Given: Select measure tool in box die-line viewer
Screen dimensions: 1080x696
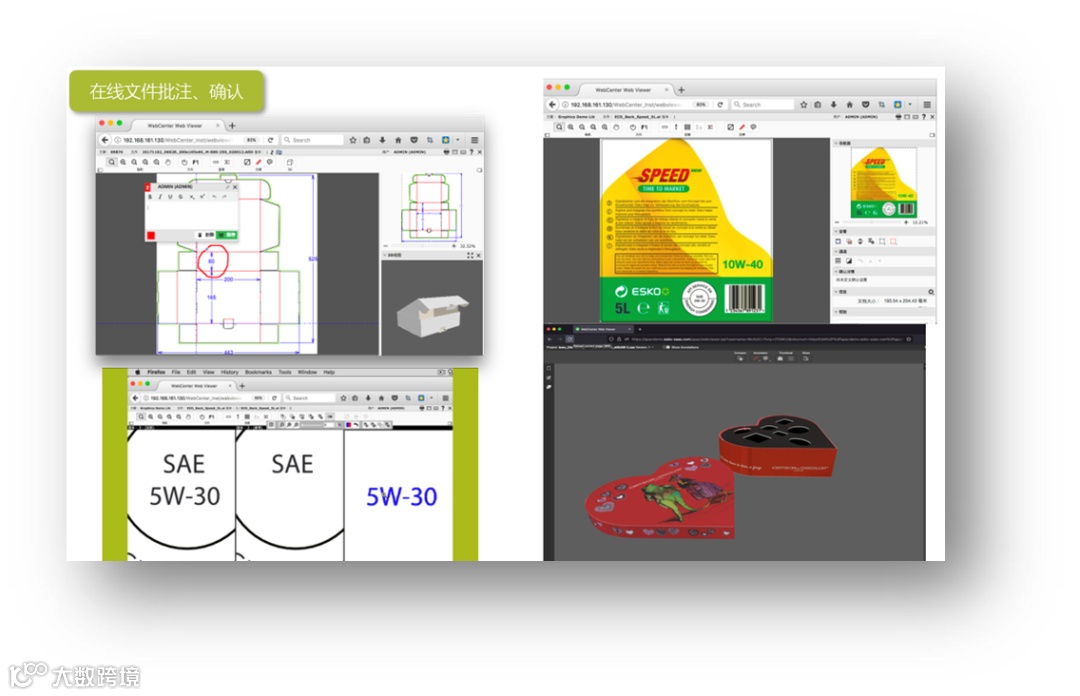Looking at the screenshot, I should click(x=216, y=162).
